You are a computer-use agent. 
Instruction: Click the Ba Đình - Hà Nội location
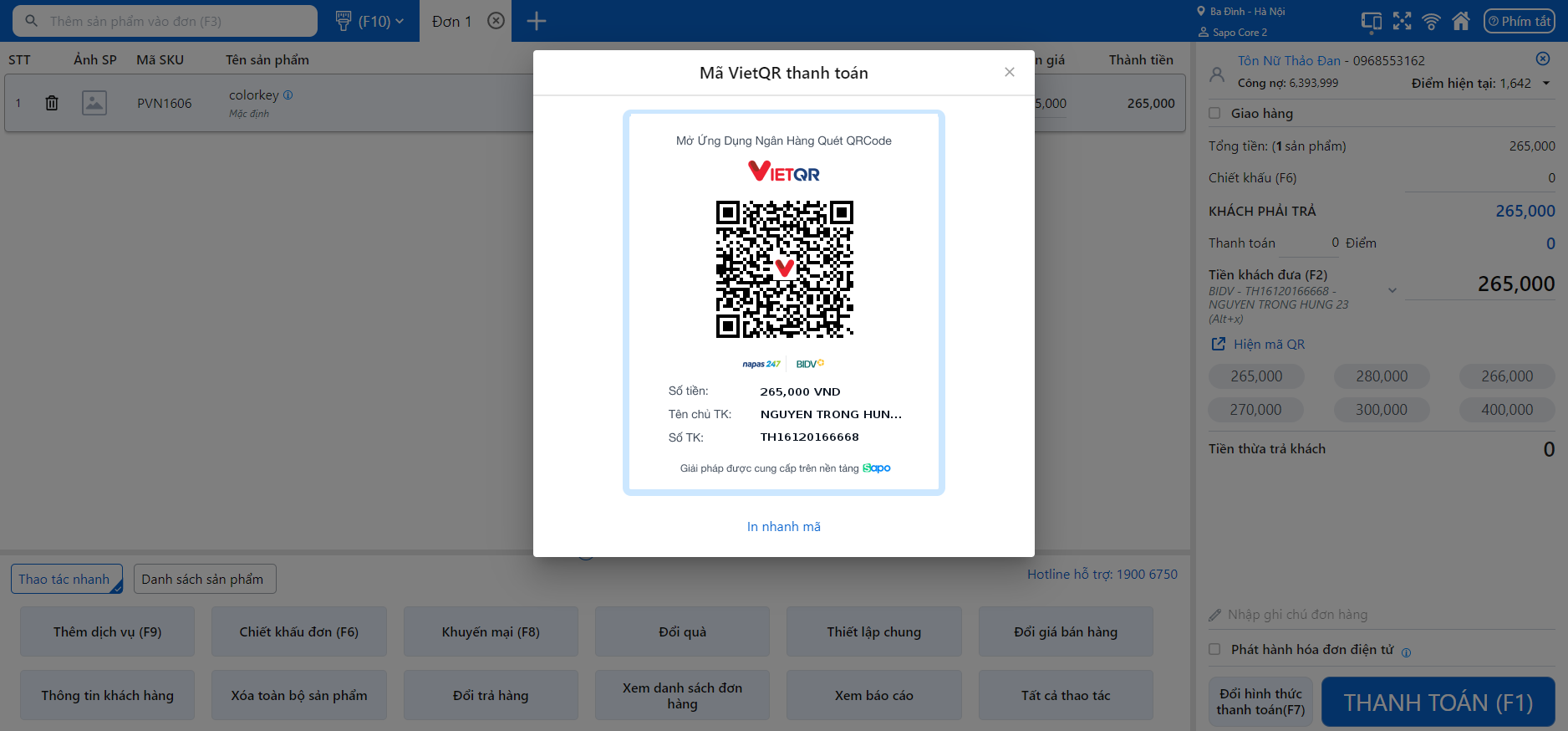(x=1241, y=12)
